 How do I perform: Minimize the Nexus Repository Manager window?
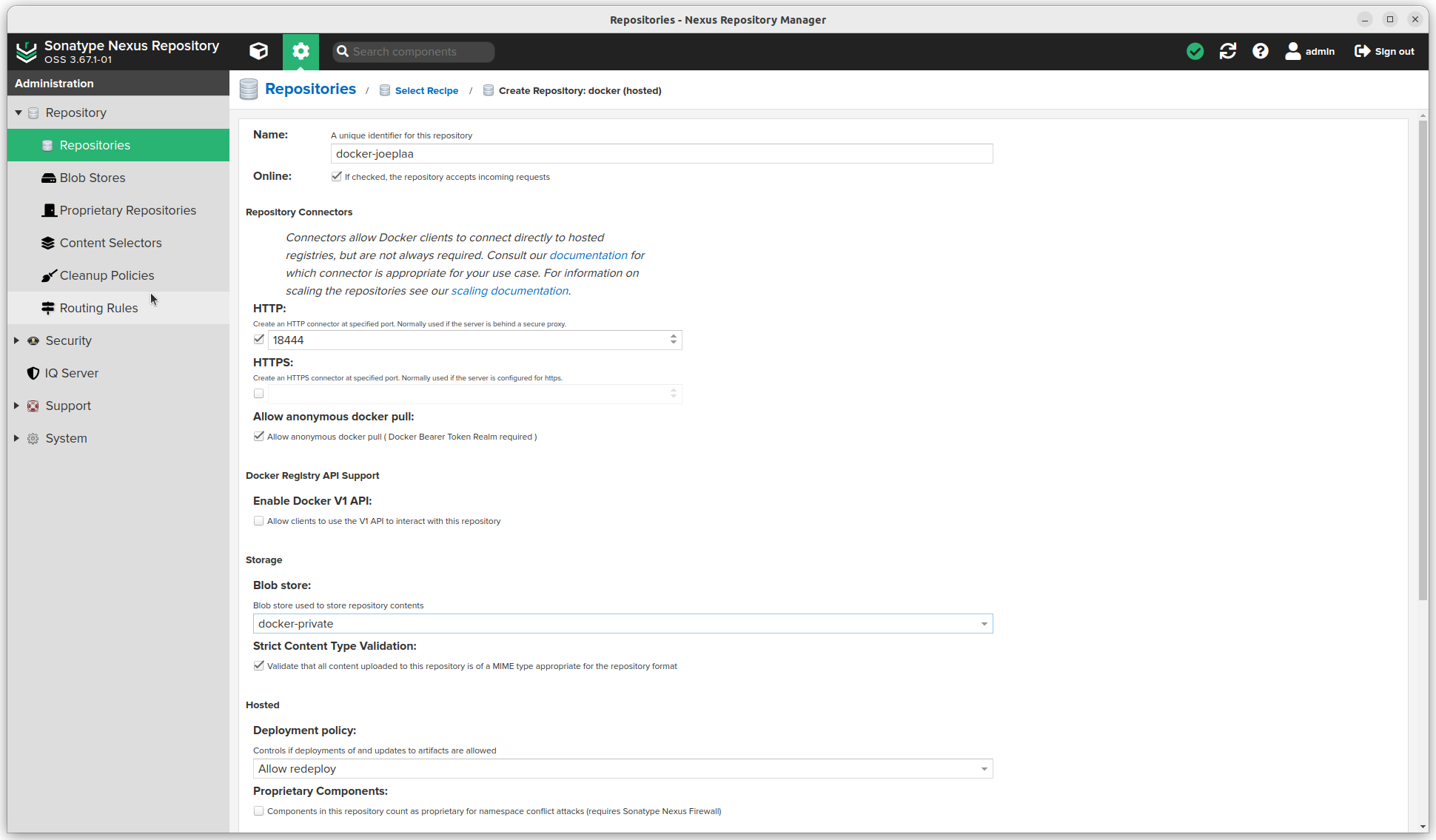[x=1365, y=19]
